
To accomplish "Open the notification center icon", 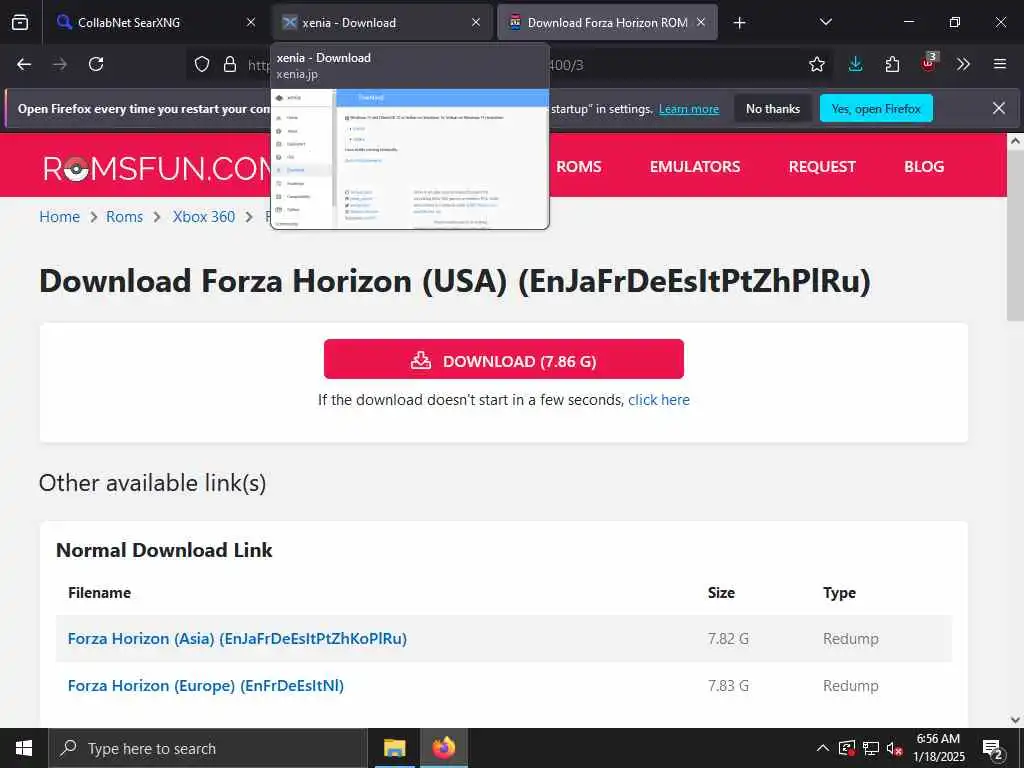I will [994, 750].
